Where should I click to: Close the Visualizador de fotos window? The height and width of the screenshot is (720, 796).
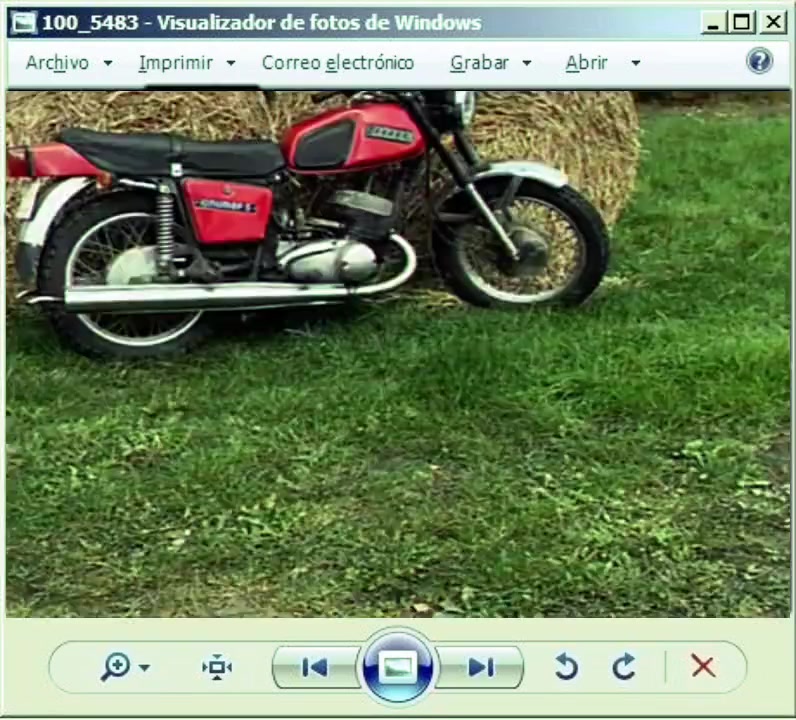pyautogui.click(x=773, y=23)
